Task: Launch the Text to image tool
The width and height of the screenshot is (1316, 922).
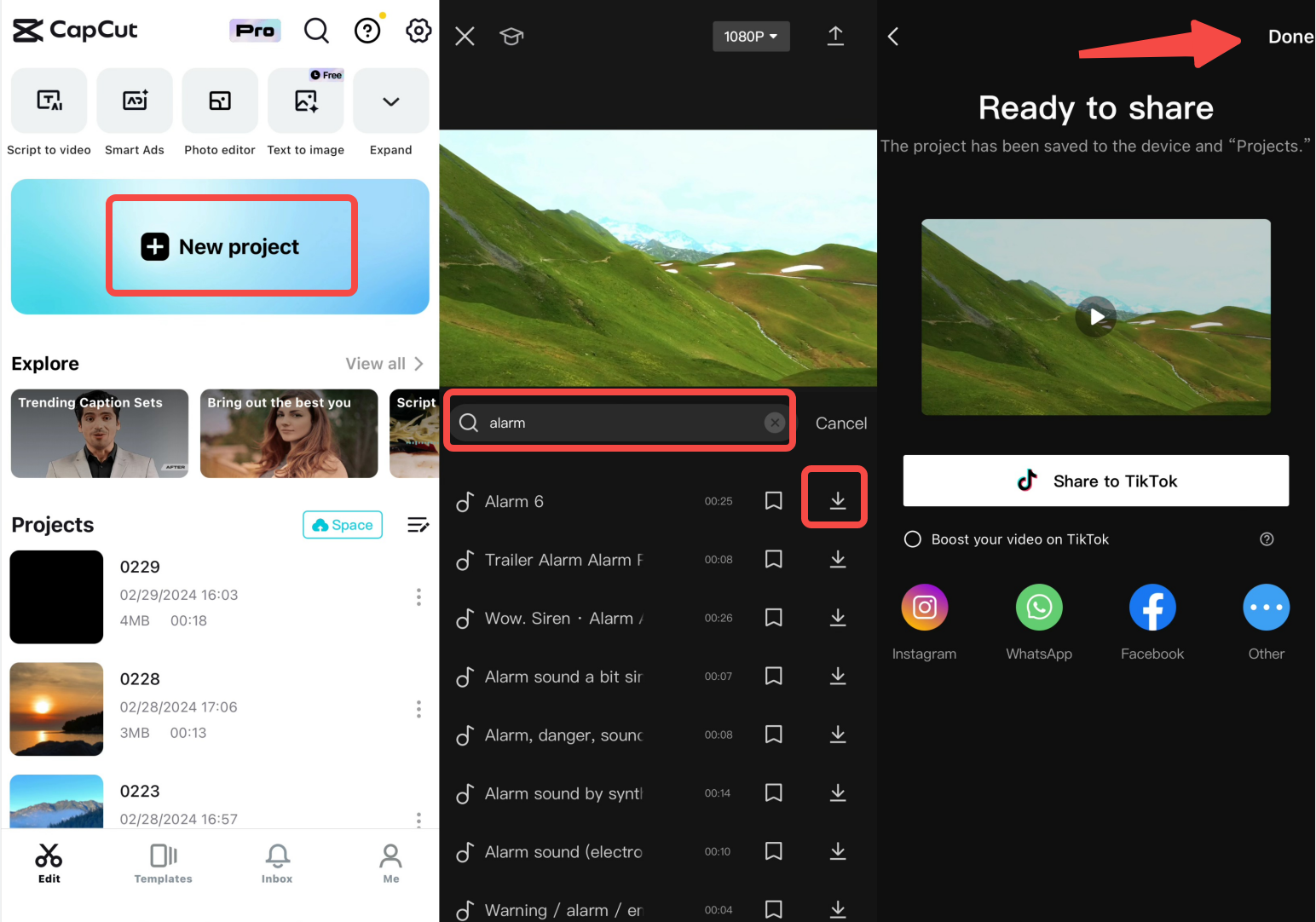Action: [x=305, y=111]
